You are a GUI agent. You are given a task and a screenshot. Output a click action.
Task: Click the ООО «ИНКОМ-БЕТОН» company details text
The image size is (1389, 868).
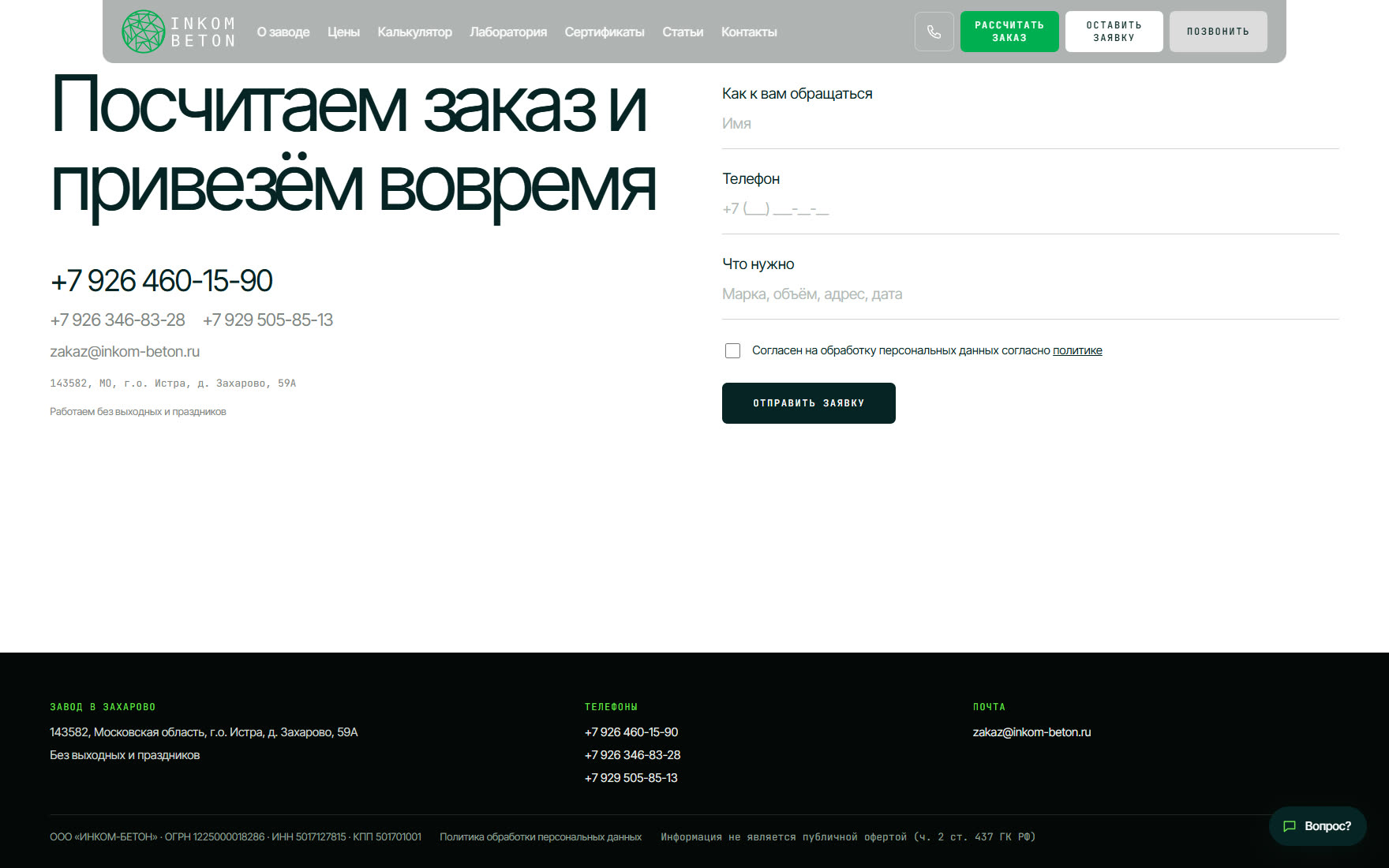point(235,837)
